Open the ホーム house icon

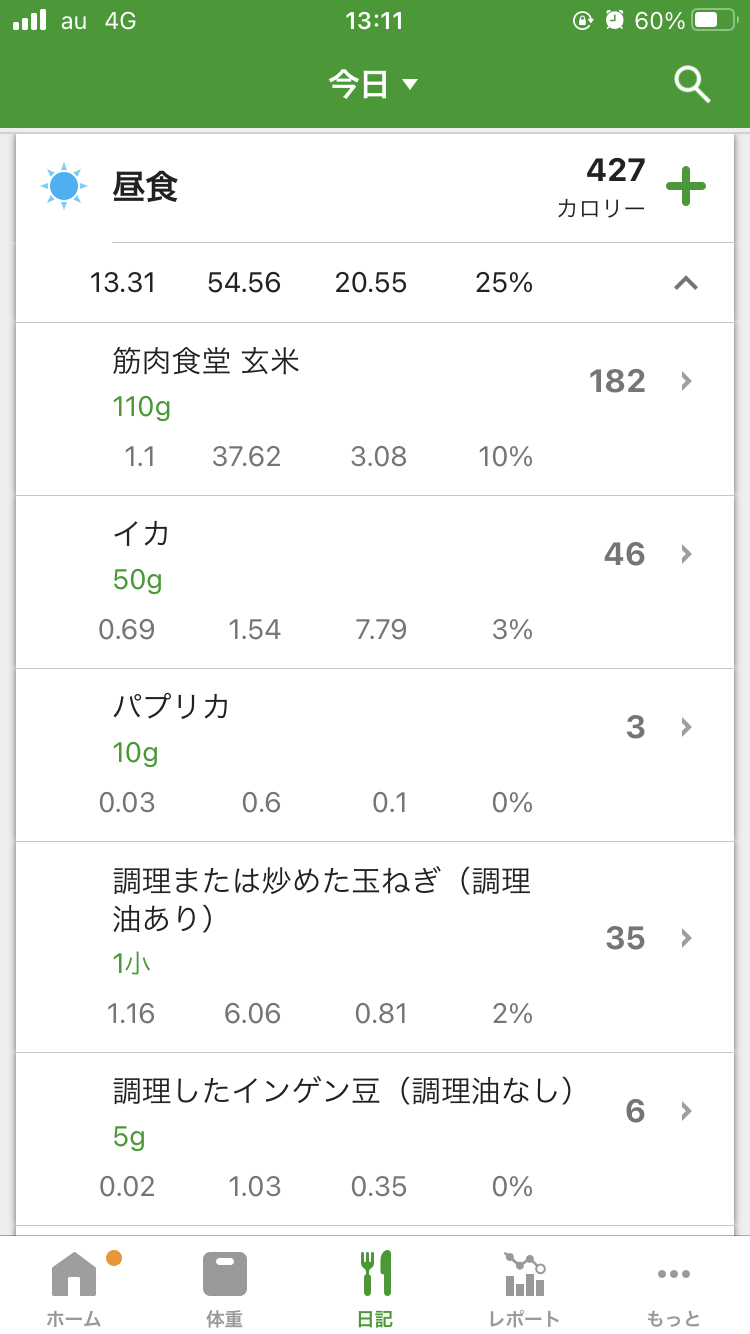pyautogui.click(x=74, y=1273)
